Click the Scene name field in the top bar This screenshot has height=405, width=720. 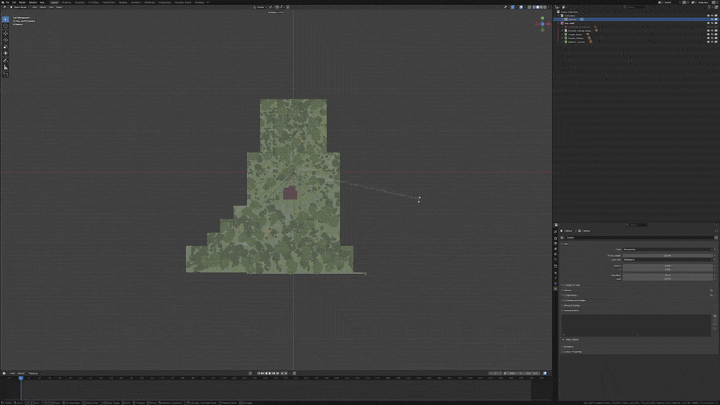click(x=671, y=2)
